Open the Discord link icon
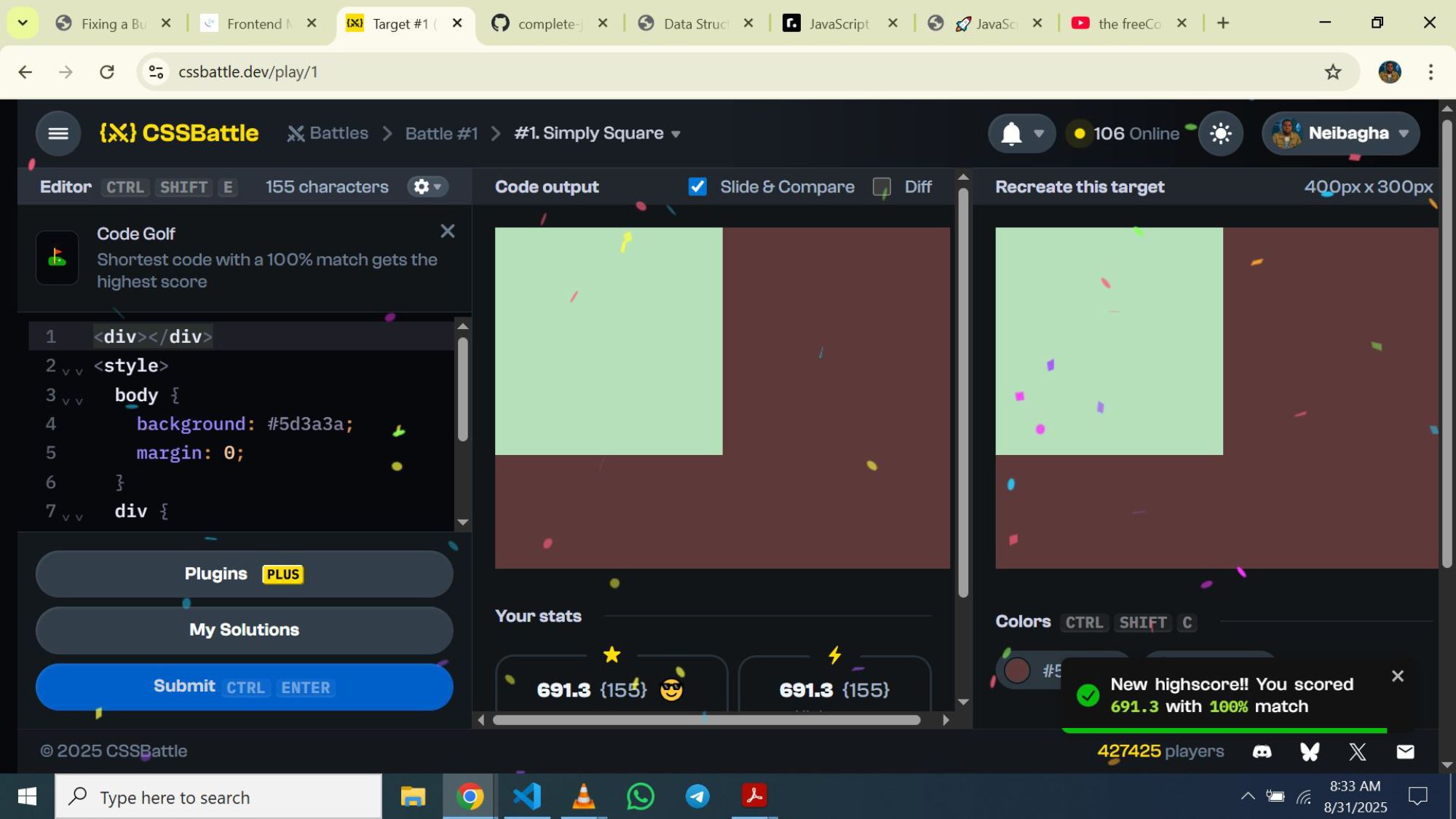Screen dimensions: 1456x819 pos(1262,751)
